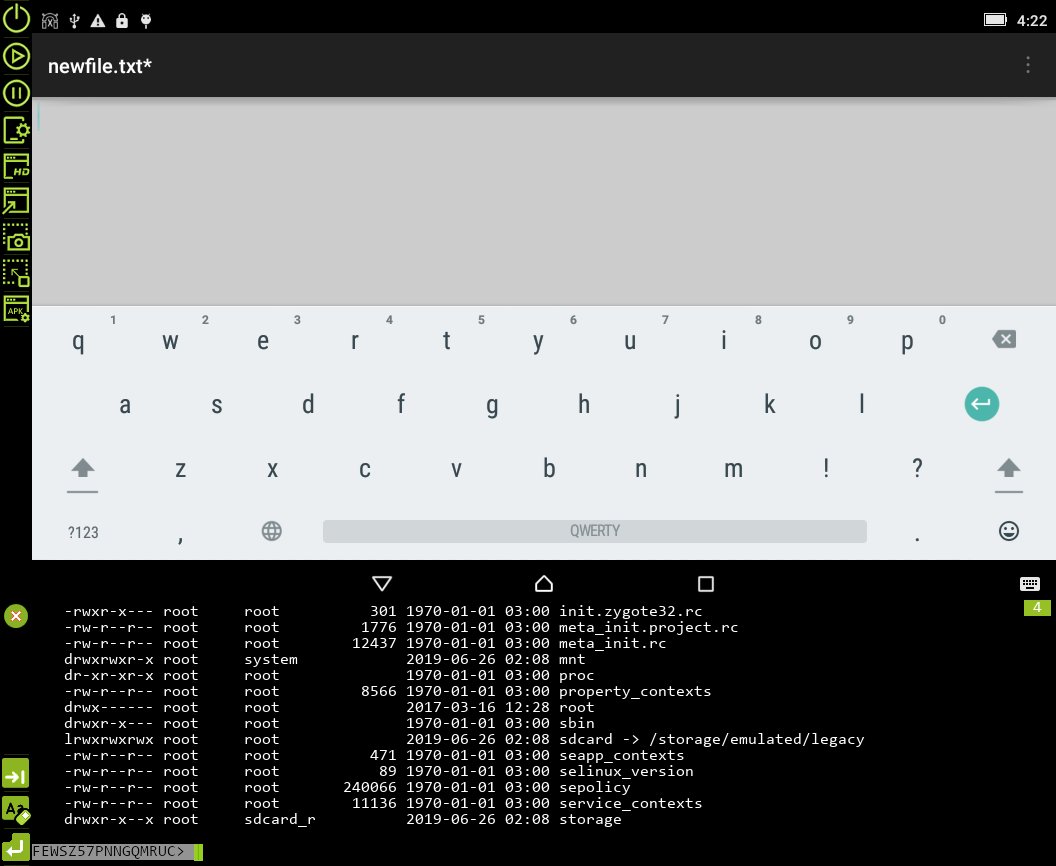Open the emoji smiley keyboard
This screenshot has height=866, width=1056.
pos(1008,531)
